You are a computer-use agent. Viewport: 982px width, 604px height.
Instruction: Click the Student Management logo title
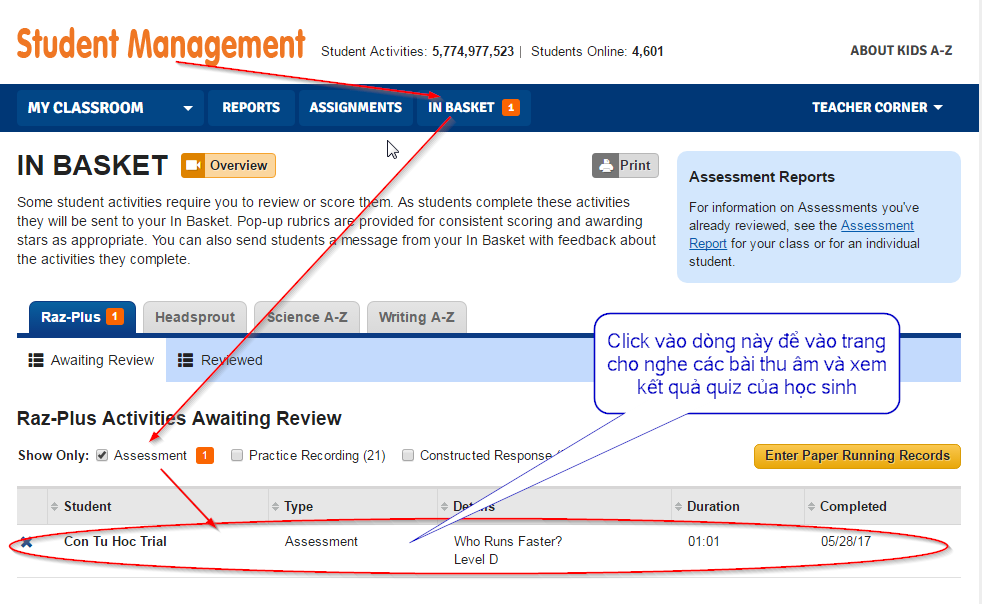161,44
